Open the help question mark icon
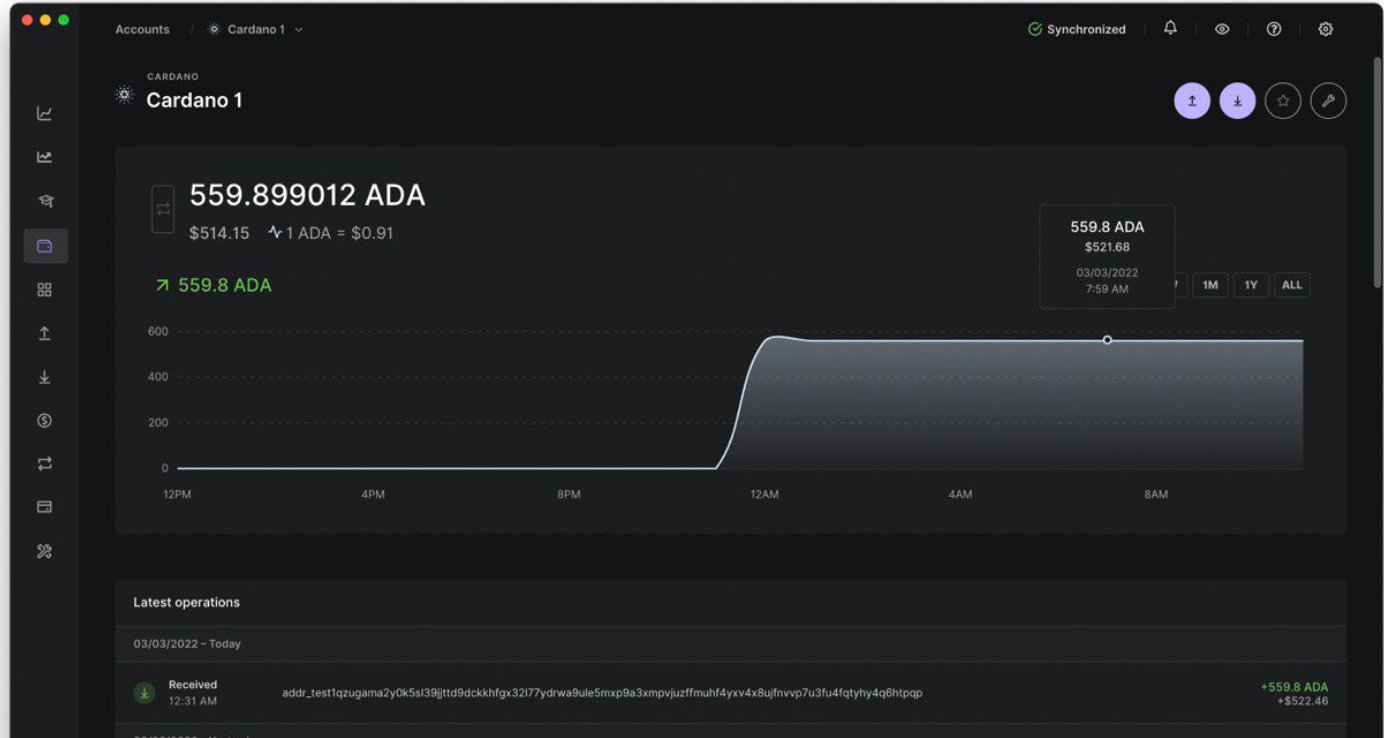Screen dimensions: 1384x738 pyautogui.click(x=1274, y=29)
